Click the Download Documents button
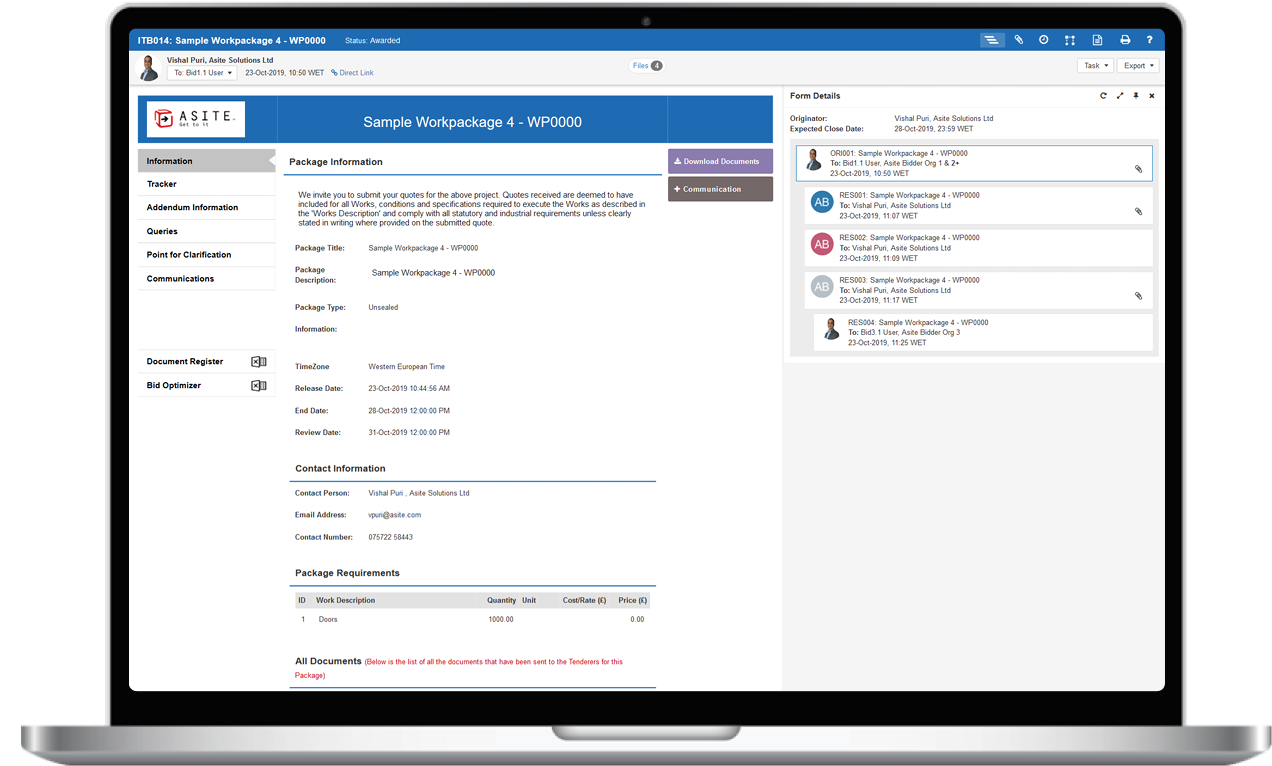Screen dimensions: 1272x766 point(720,161)
